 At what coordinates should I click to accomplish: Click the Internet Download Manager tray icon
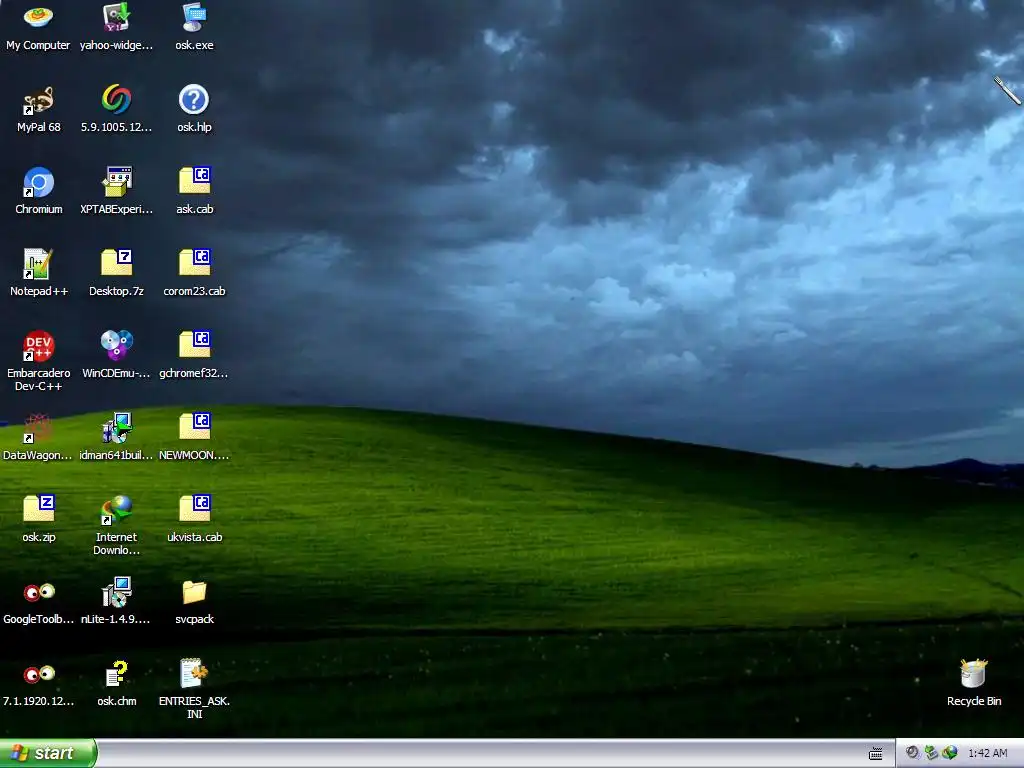click(950, 753)
